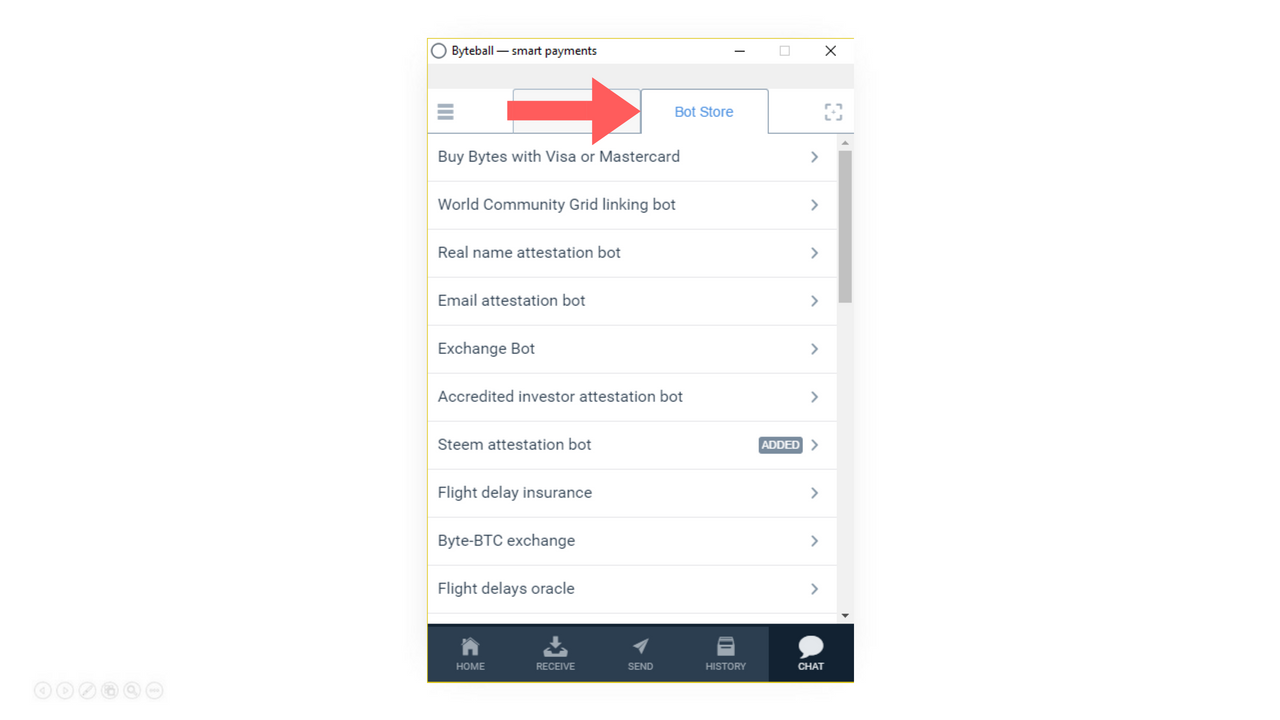1280x720 pixels.
Task: Open the History icon
Action: [x=726, y=654]
